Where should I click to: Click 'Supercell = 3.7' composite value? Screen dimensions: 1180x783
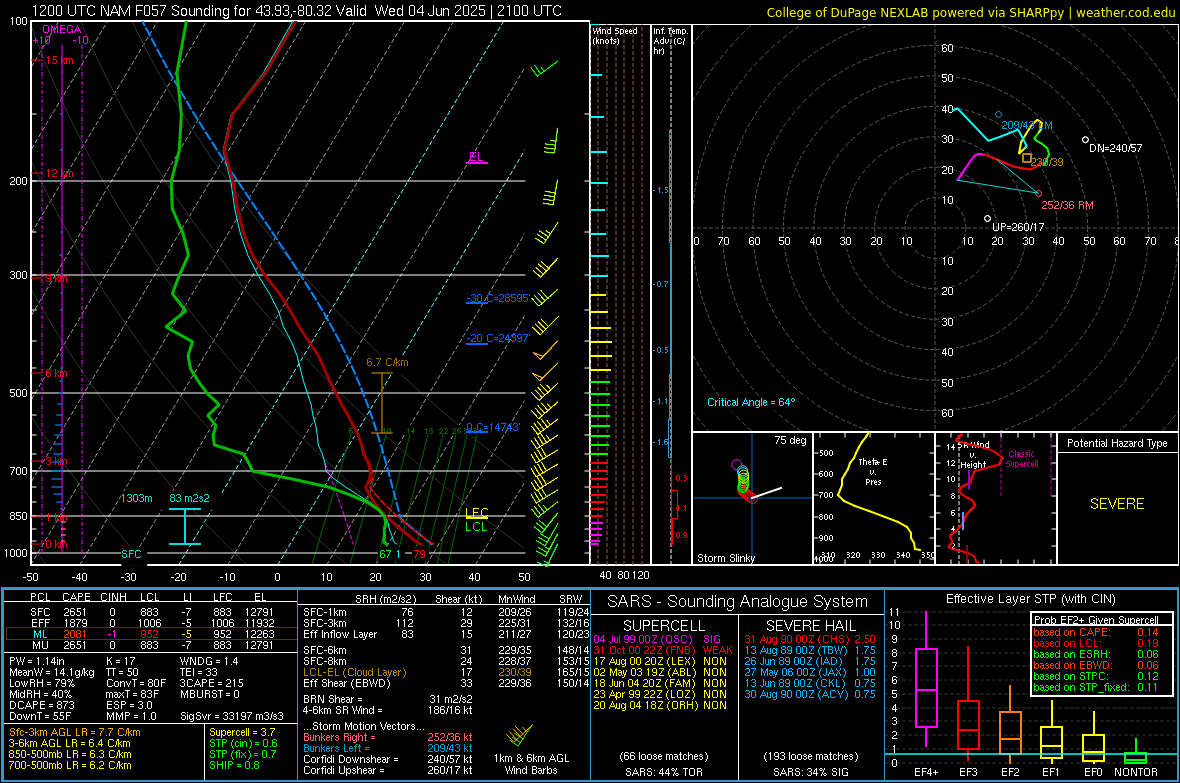pos(242,732)
